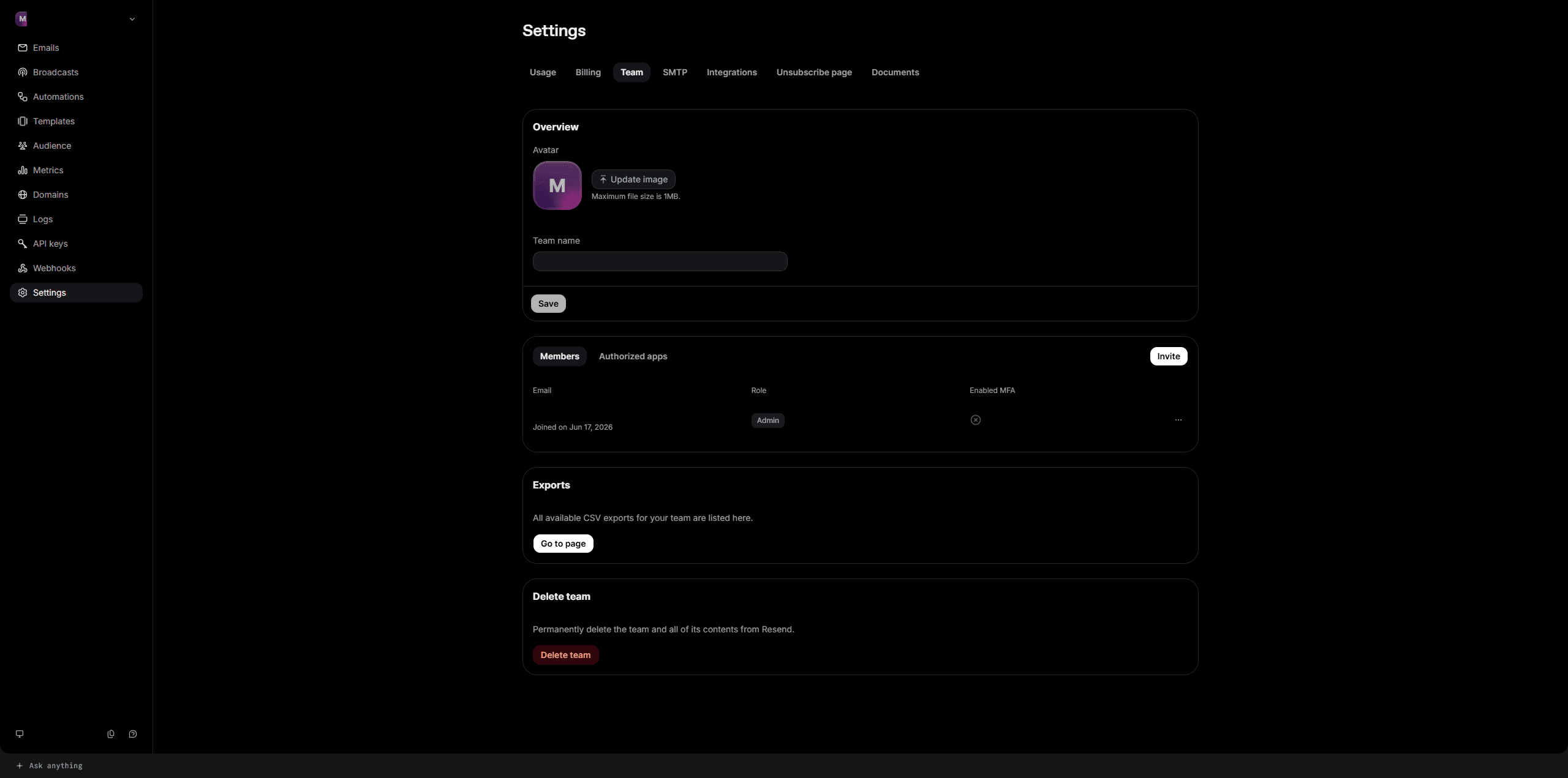Click the Role column header
The width and height of the screenshot is (1568, 778).
(x=758, y=391)
